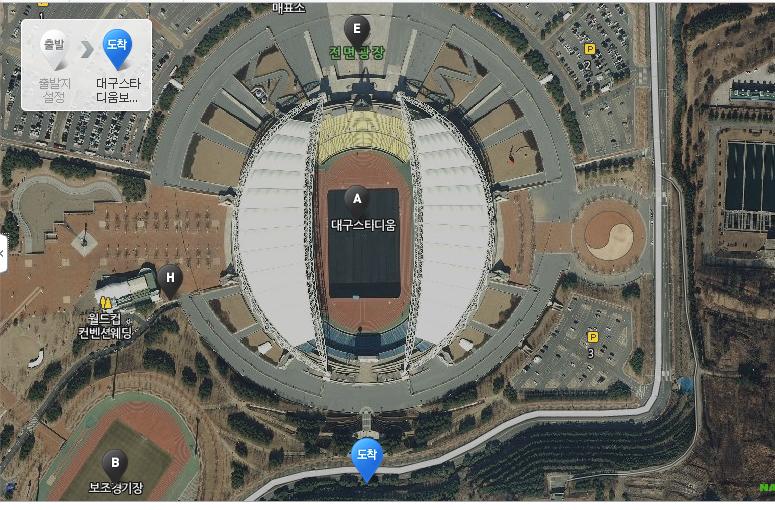This screenshot has height=510, width=775.
Task: Click the gray 출발 pin in route panel
Action: [x=54, y=49]
